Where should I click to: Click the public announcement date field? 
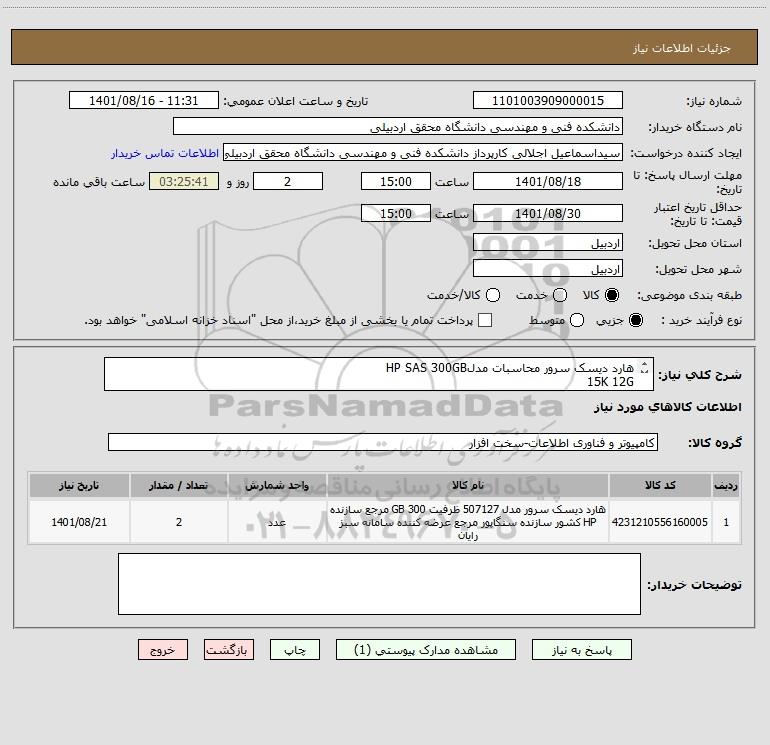click(x=144, y=101)
